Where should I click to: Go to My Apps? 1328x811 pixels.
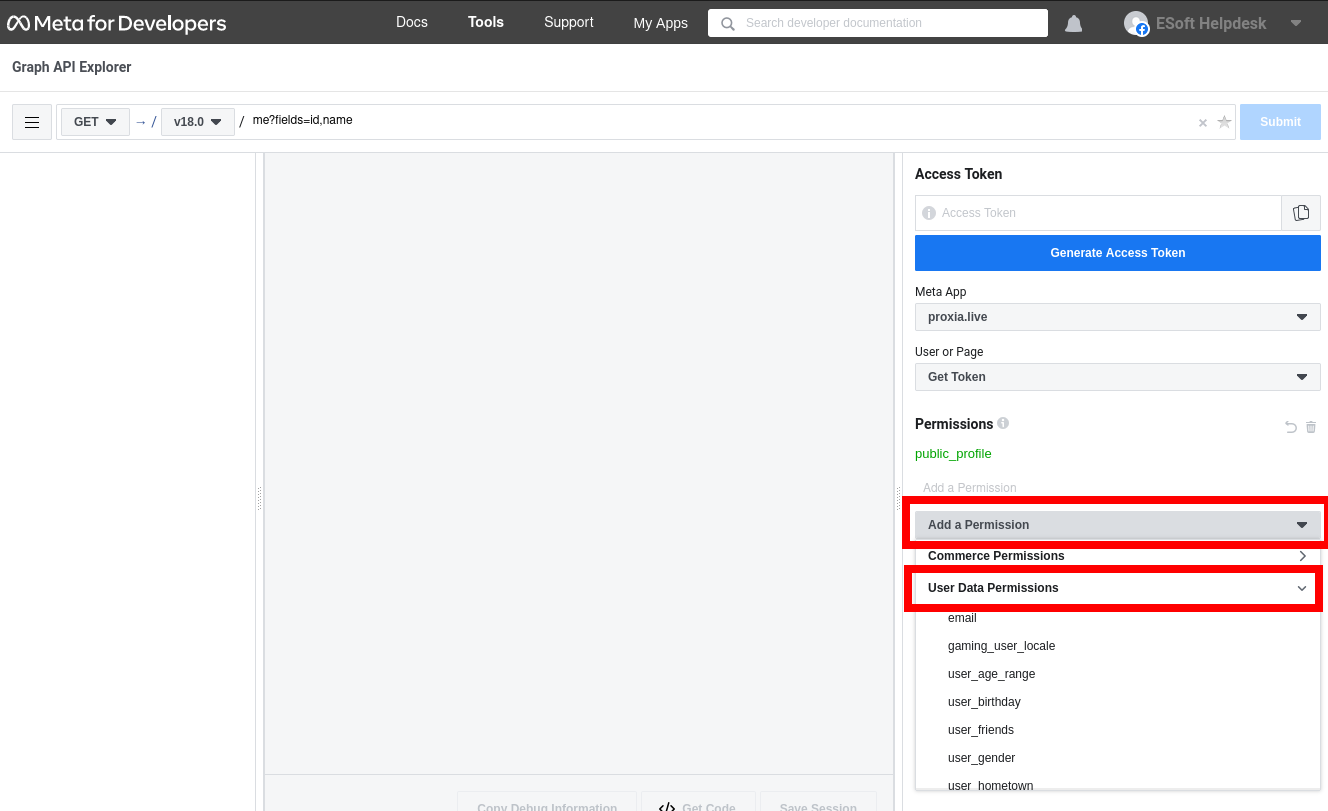[660, 23]
